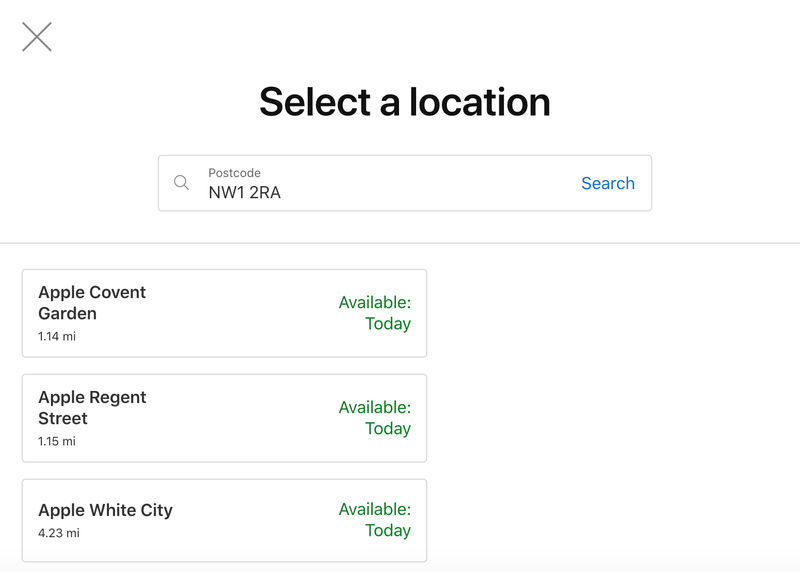Viewport: 800px width, 572px height.
Task: Click the blue Search link
Action: pos(608,183)
